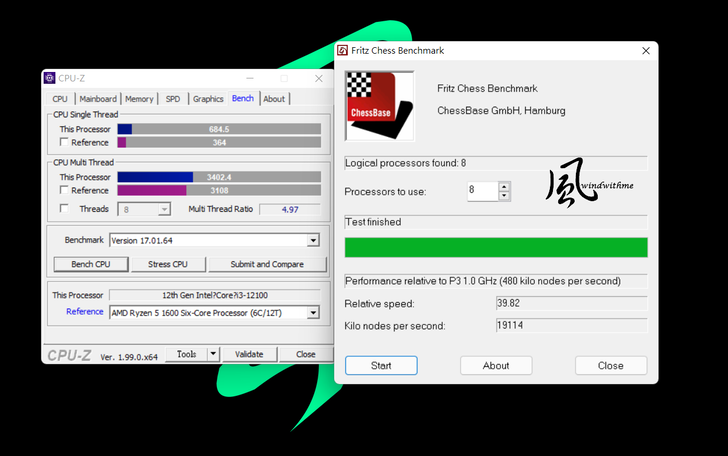Expand the Reference processor dropdown

pyautogui.click(x=313, y=313)
